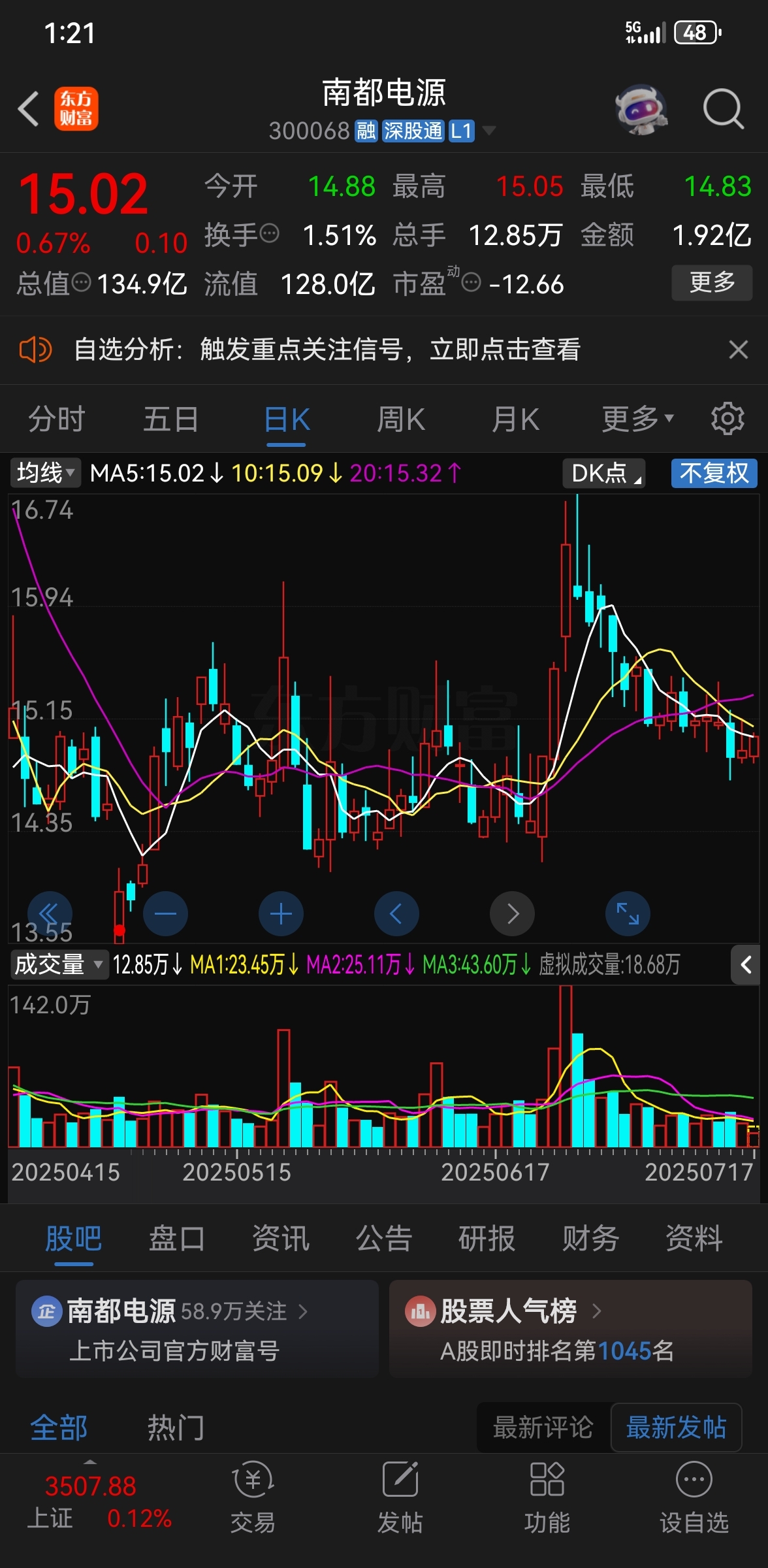Image resolution: width=768 pixels, height=1568 pixels.
Task: Tap the 深股通 tag
Action: [413, 131]
